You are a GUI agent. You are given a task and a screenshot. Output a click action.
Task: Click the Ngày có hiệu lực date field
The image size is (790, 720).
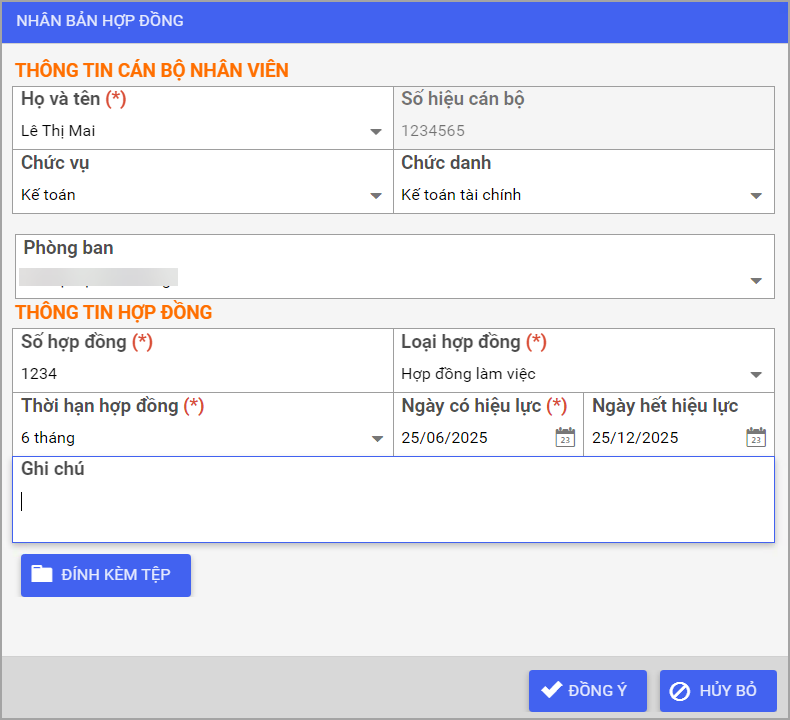[470, 437]
